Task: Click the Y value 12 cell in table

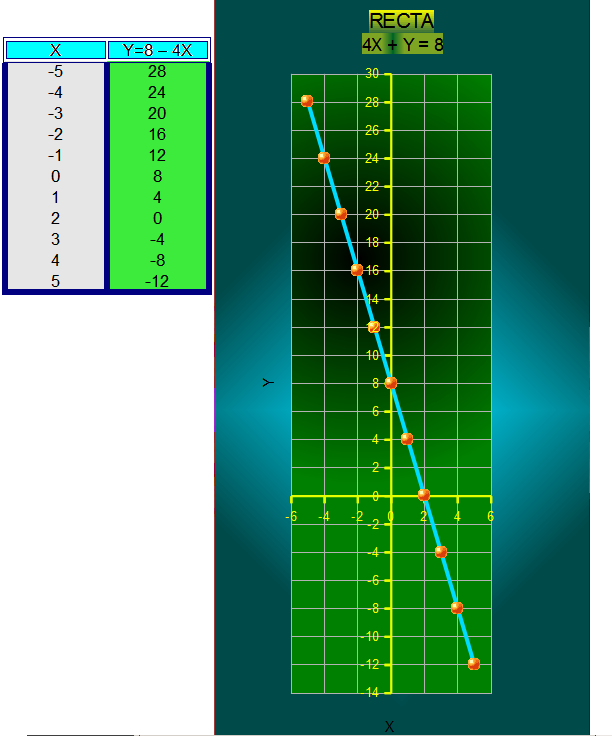Action: tap(157, 155)
